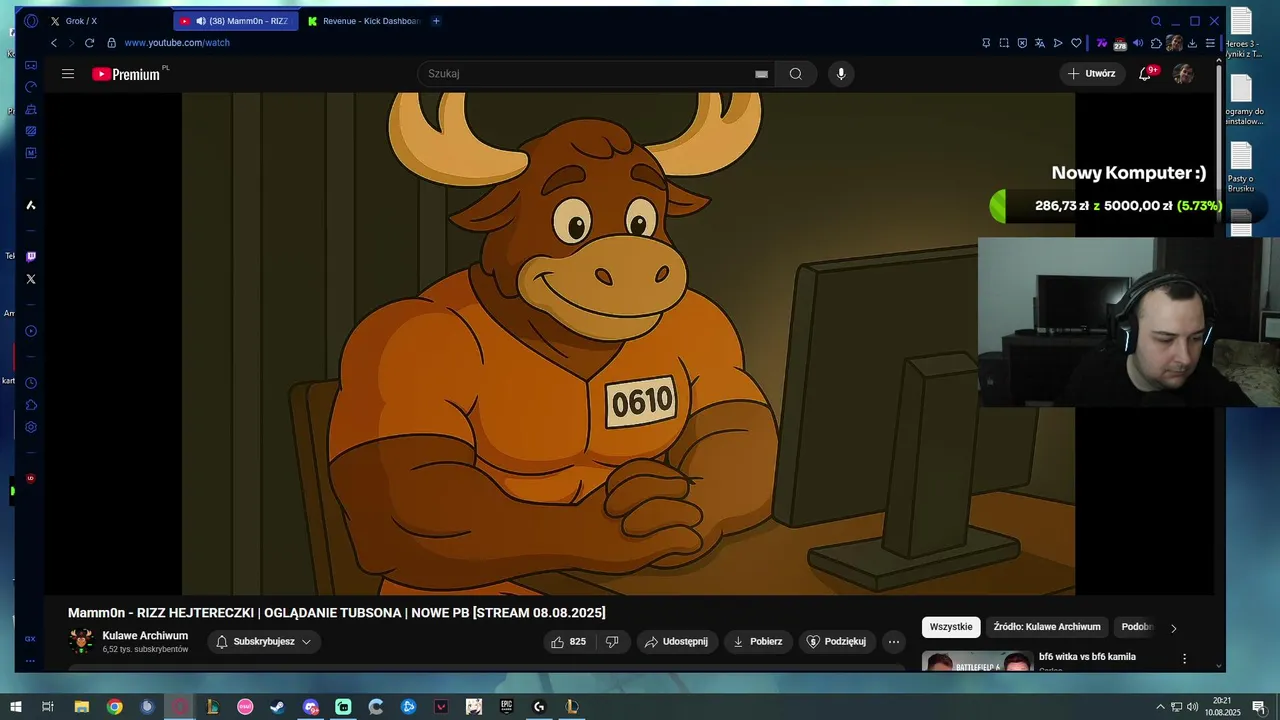The height and width of the screenshot is (720, 1280).
Task: Open Task View on the taskbar
Action: [47, 707]
